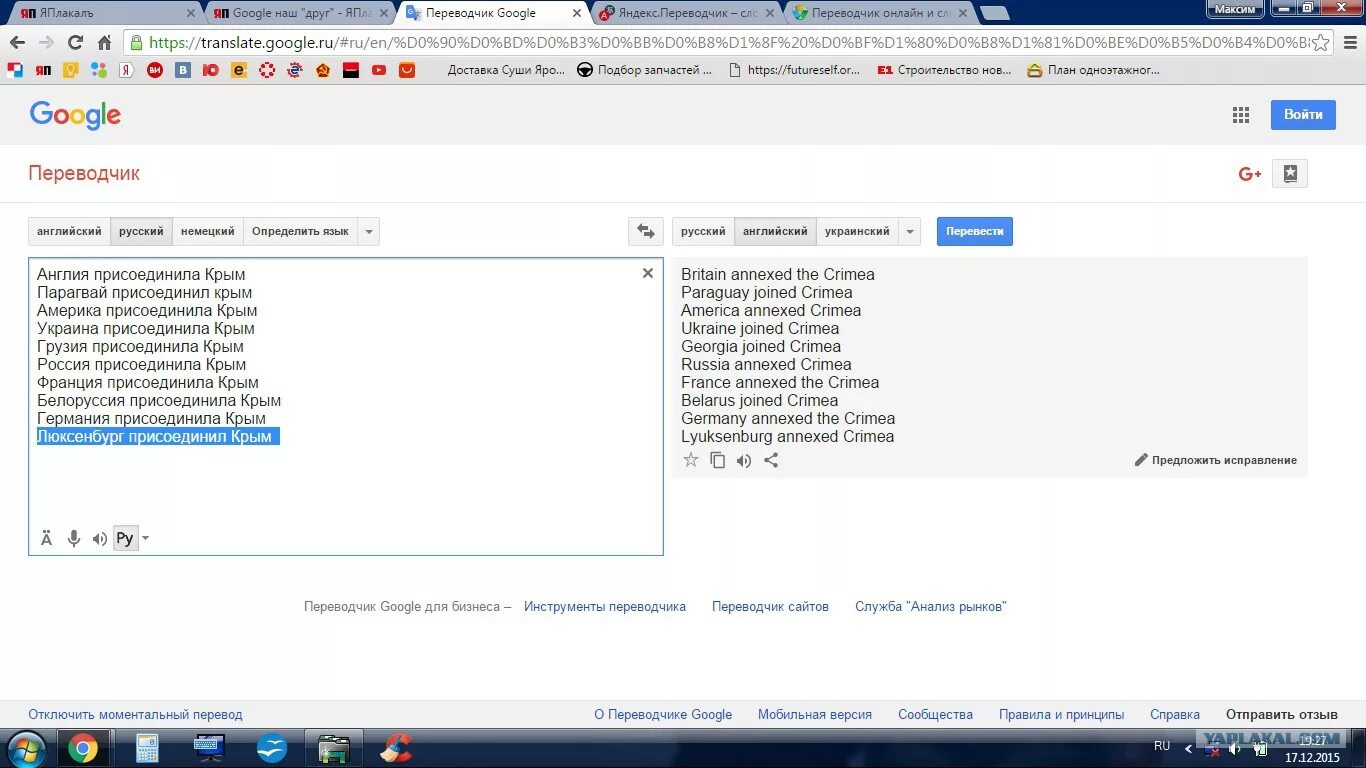Click the Google logo
Screen dimensions: 1366x768
click(x=75, y=115)
